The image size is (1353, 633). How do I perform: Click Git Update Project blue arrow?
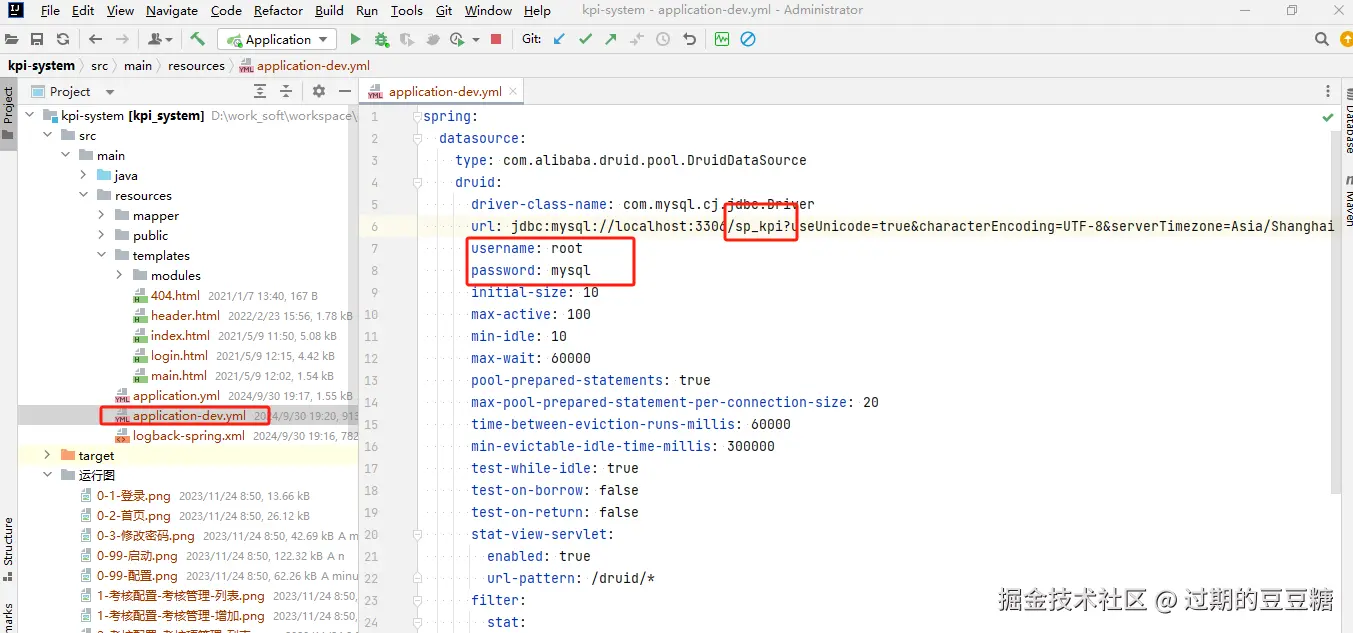click(559, 39)
